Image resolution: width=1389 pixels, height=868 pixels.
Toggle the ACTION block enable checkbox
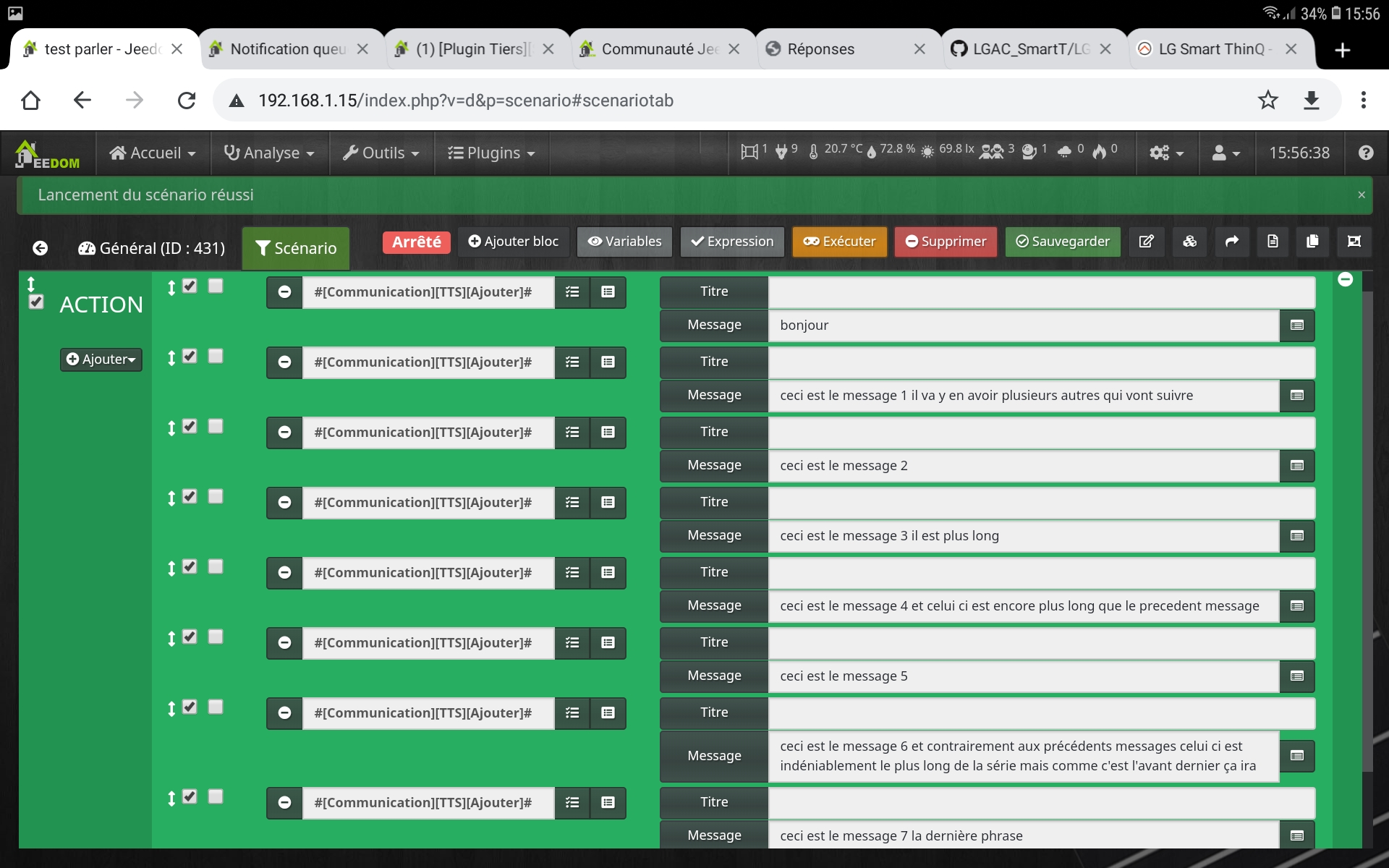[x=36, y=302]
